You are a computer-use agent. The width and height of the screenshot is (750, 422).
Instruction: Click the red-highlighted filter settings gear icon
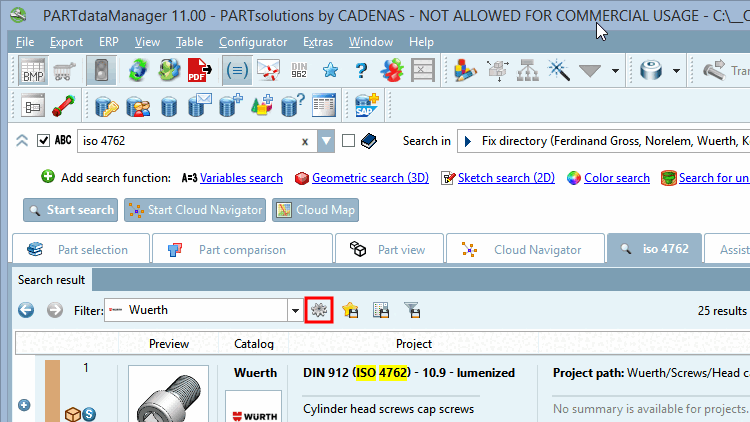(319, 310)
